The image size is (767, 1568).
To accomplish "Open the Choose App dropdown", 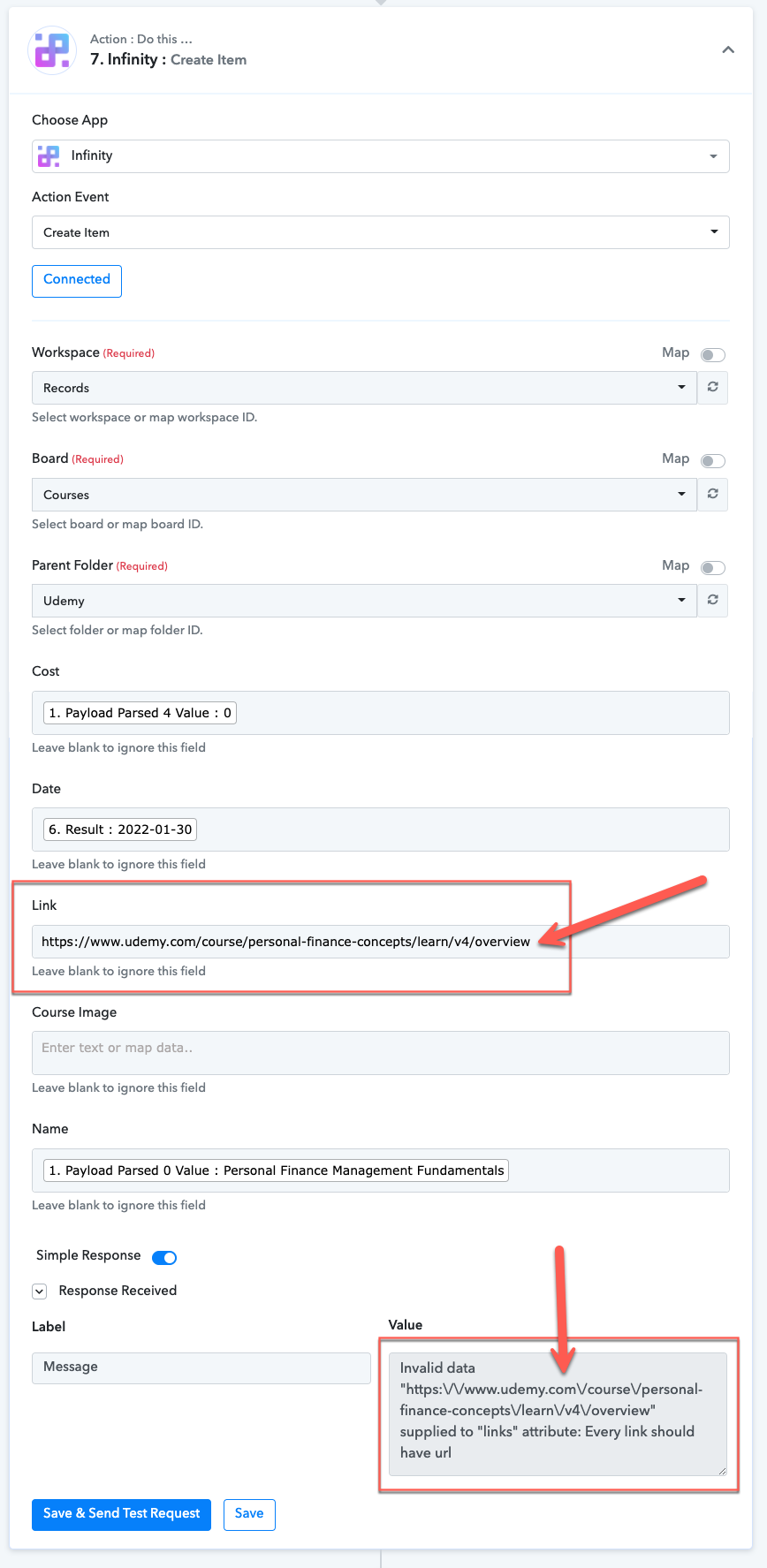I will (x=381, y=156).
